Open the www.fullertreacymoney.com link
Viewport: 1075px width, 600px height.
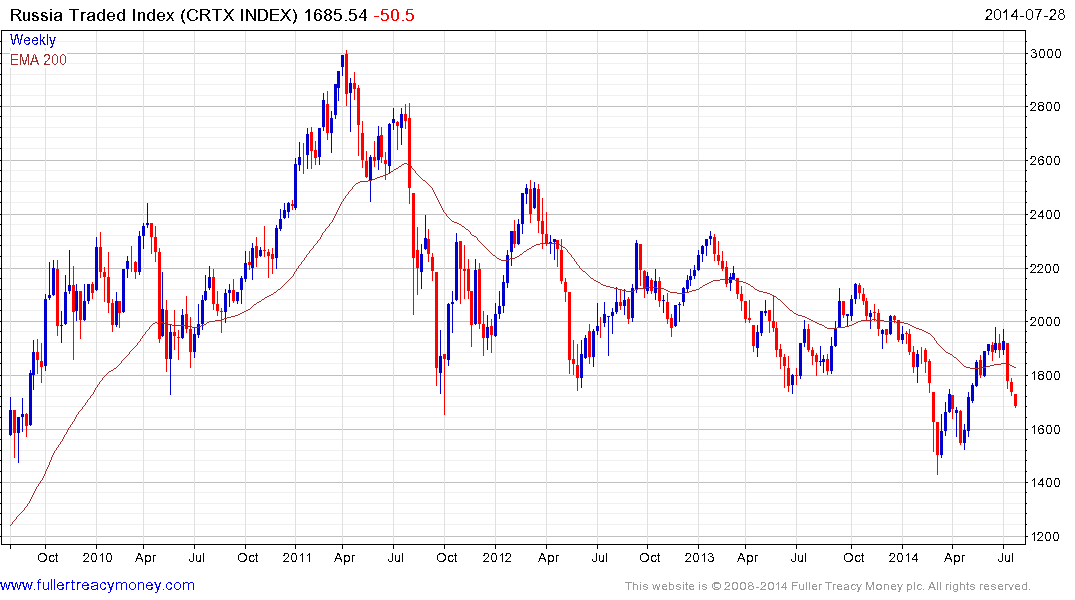pyautogui.click(x=97, y=585)
